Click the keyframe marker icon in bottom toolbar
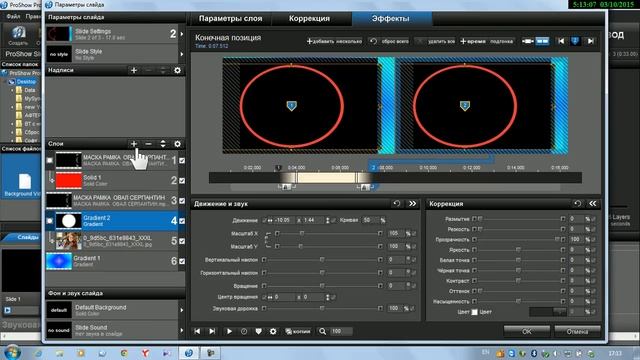The width and height of the screenshot is (640, 360). (x=258, y=331)
